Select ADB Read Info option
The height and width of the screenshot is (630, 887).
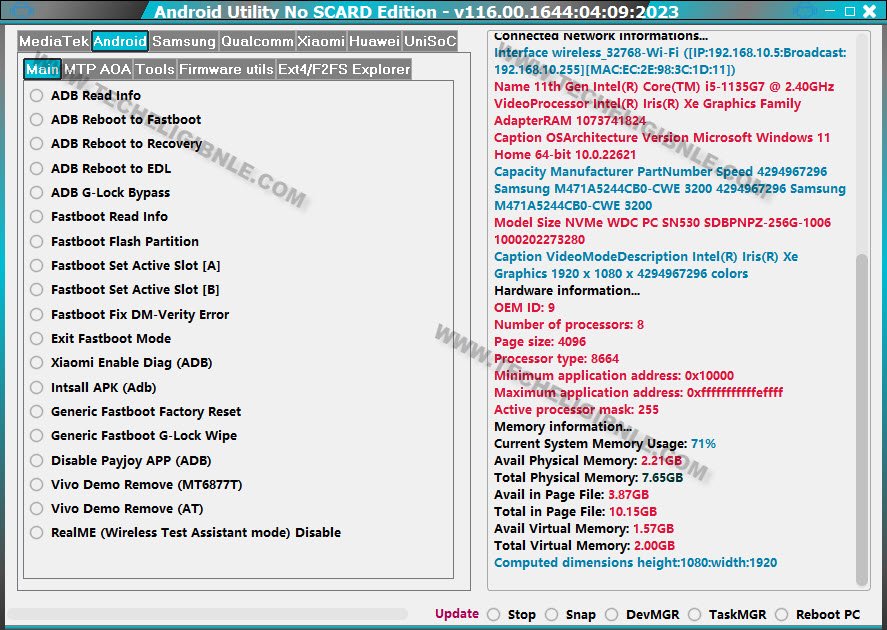click(x=37, y=96)
